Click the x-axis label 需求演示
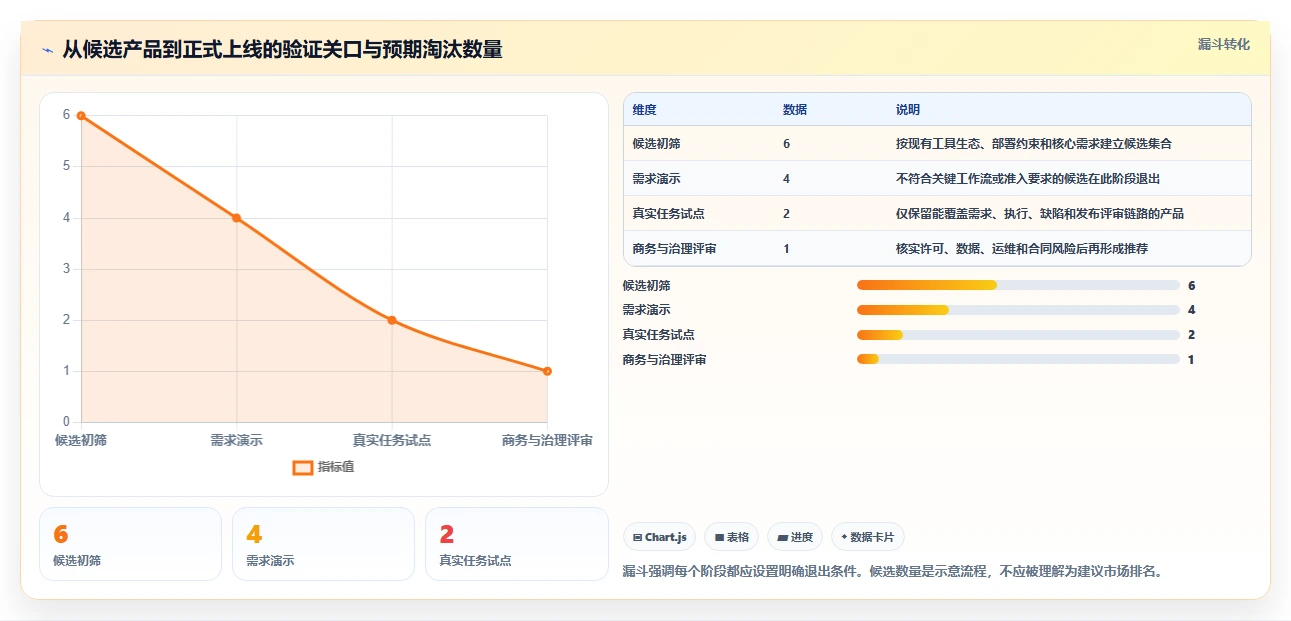The width and height of the screenshot is (1291, 621). 237,440
